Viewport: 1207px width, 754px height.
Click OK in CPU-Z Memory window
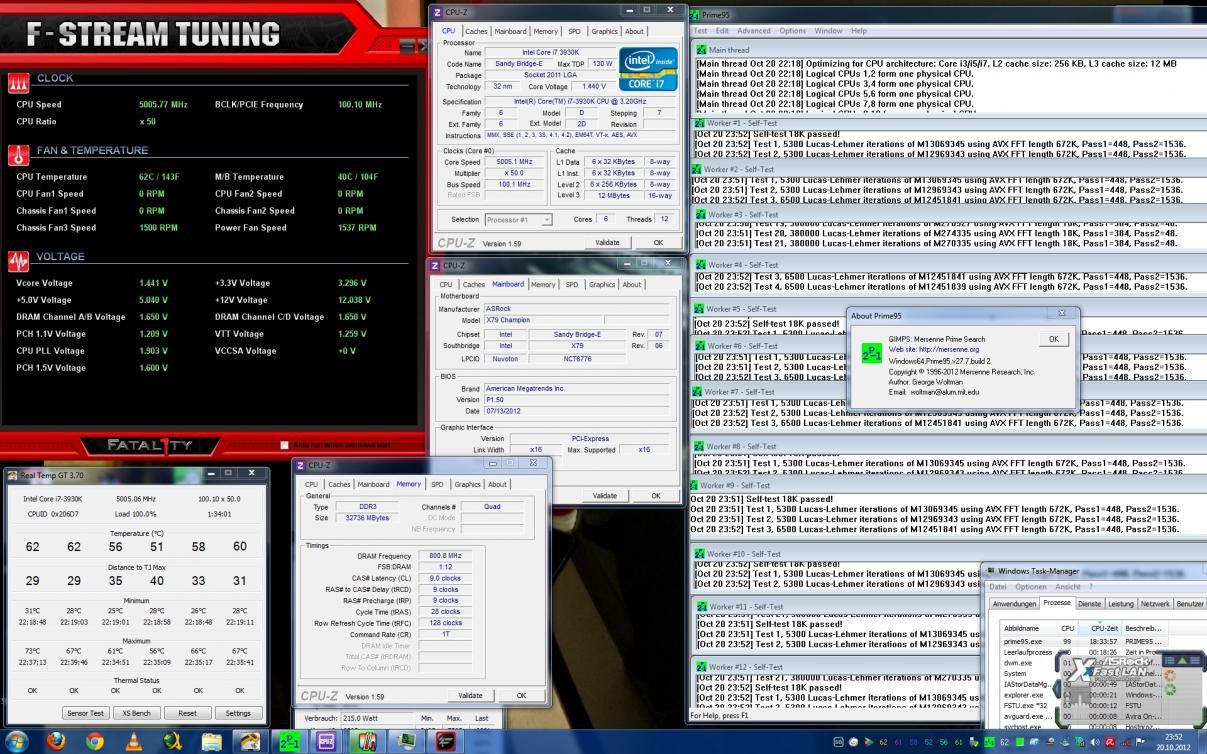pyautogui.click(x=521, y=695)
